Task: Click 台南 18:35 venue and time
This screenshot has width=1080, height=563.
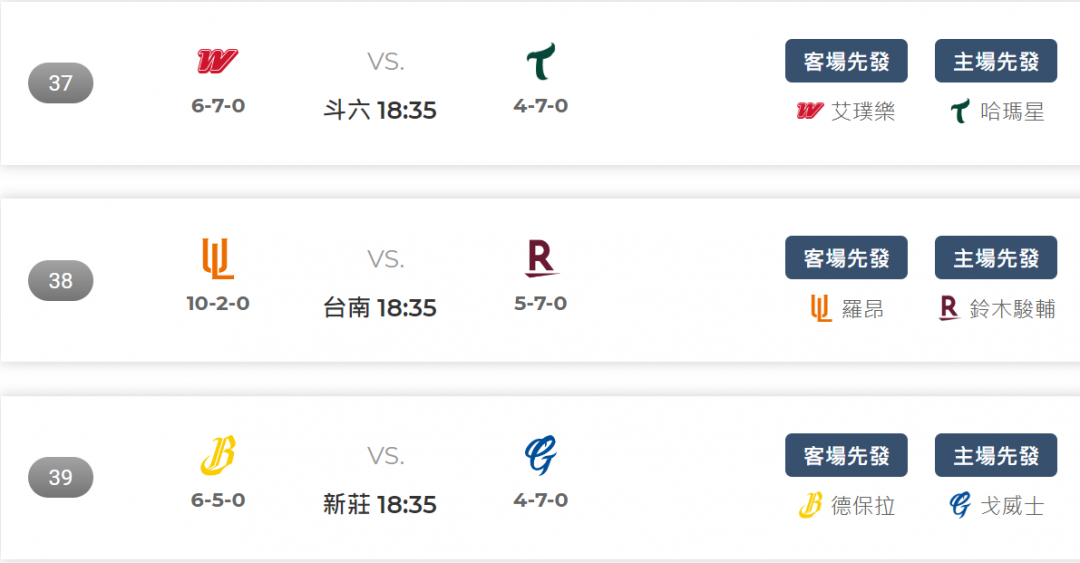Action: [380, 307]
